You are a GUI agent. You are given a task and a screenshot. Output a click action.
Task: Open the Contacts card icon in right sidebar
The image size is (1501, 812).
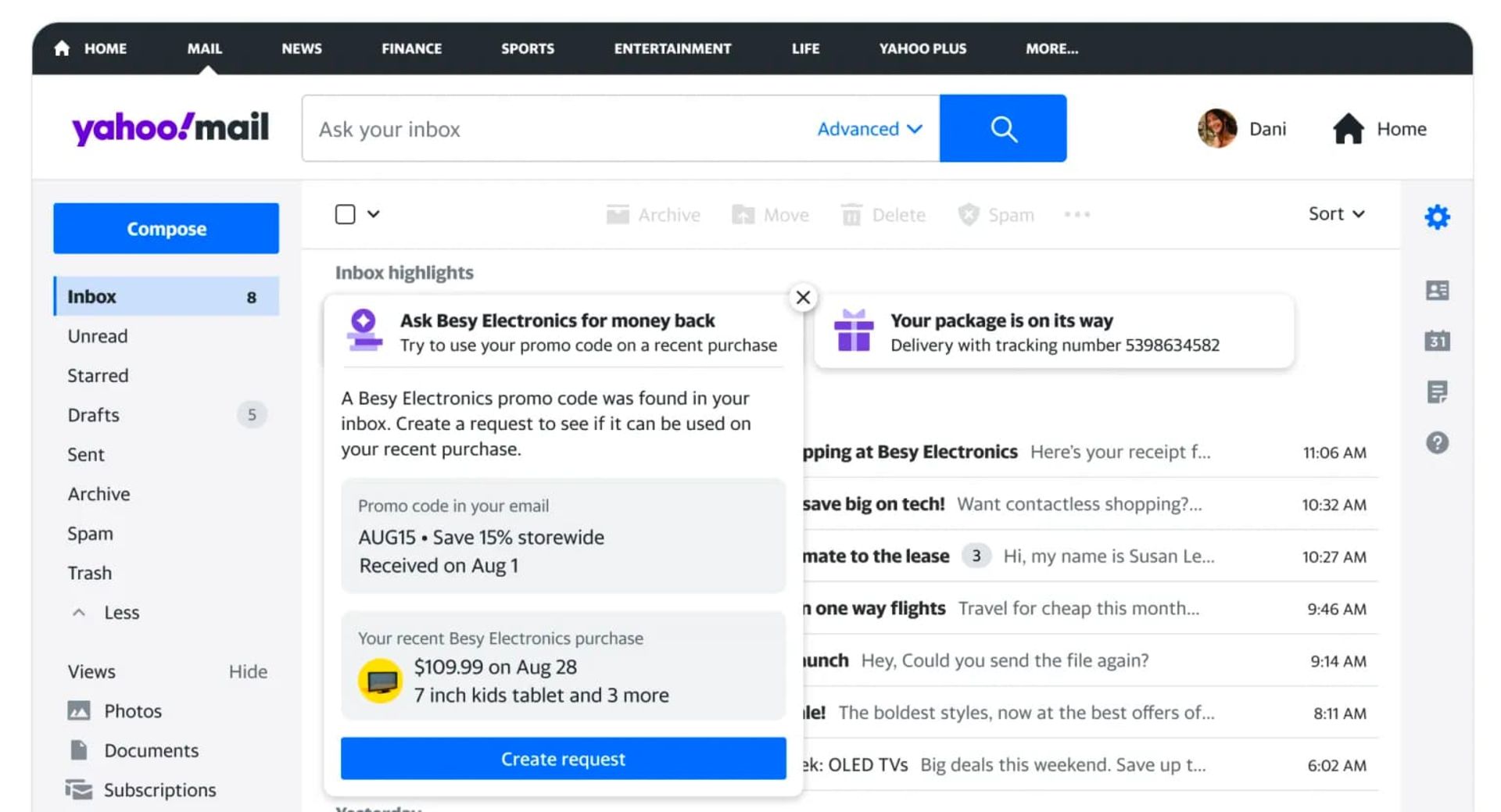1438,290
